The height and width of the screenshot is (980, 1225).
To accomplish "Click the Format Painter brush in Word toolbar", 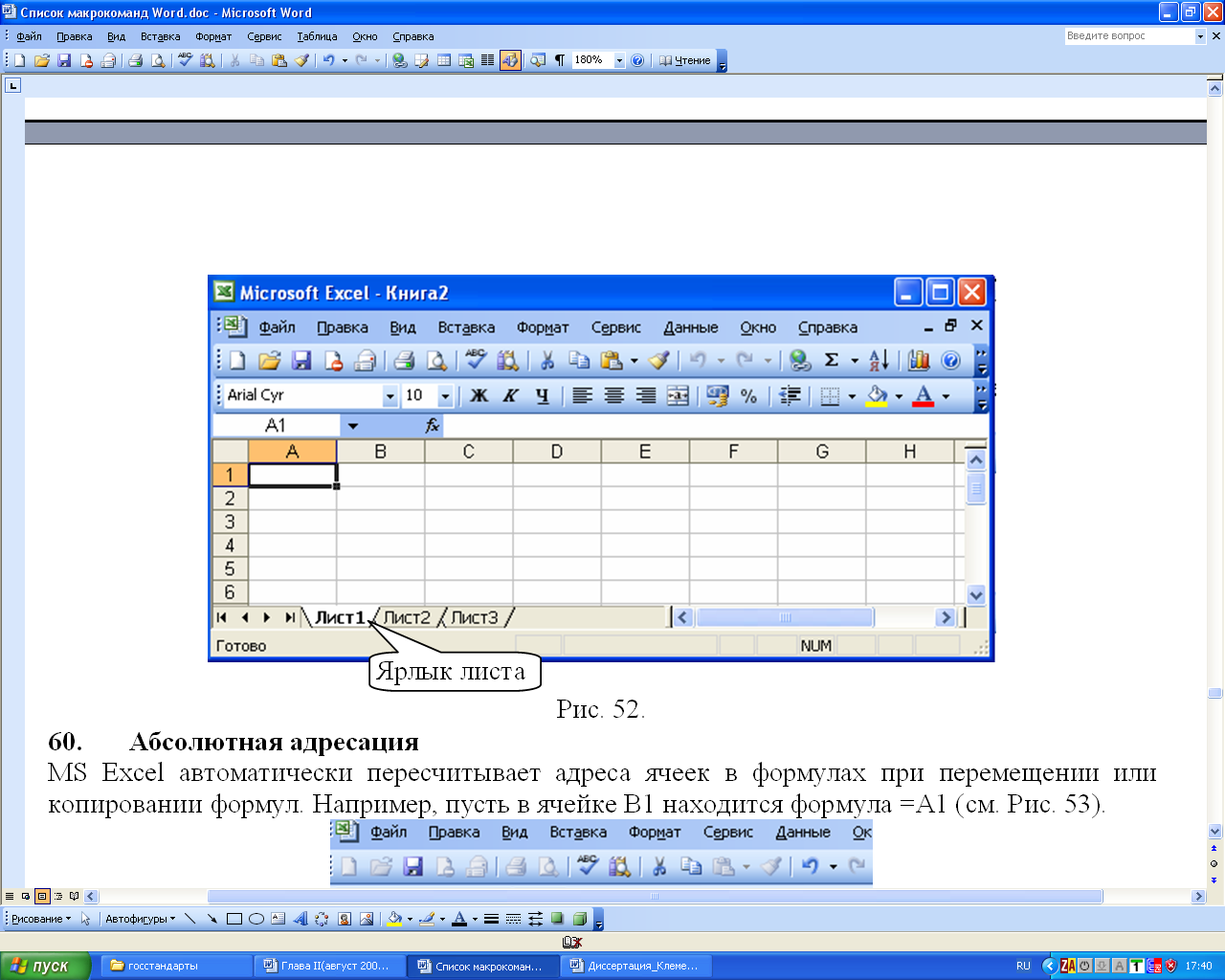I will 301,60.
